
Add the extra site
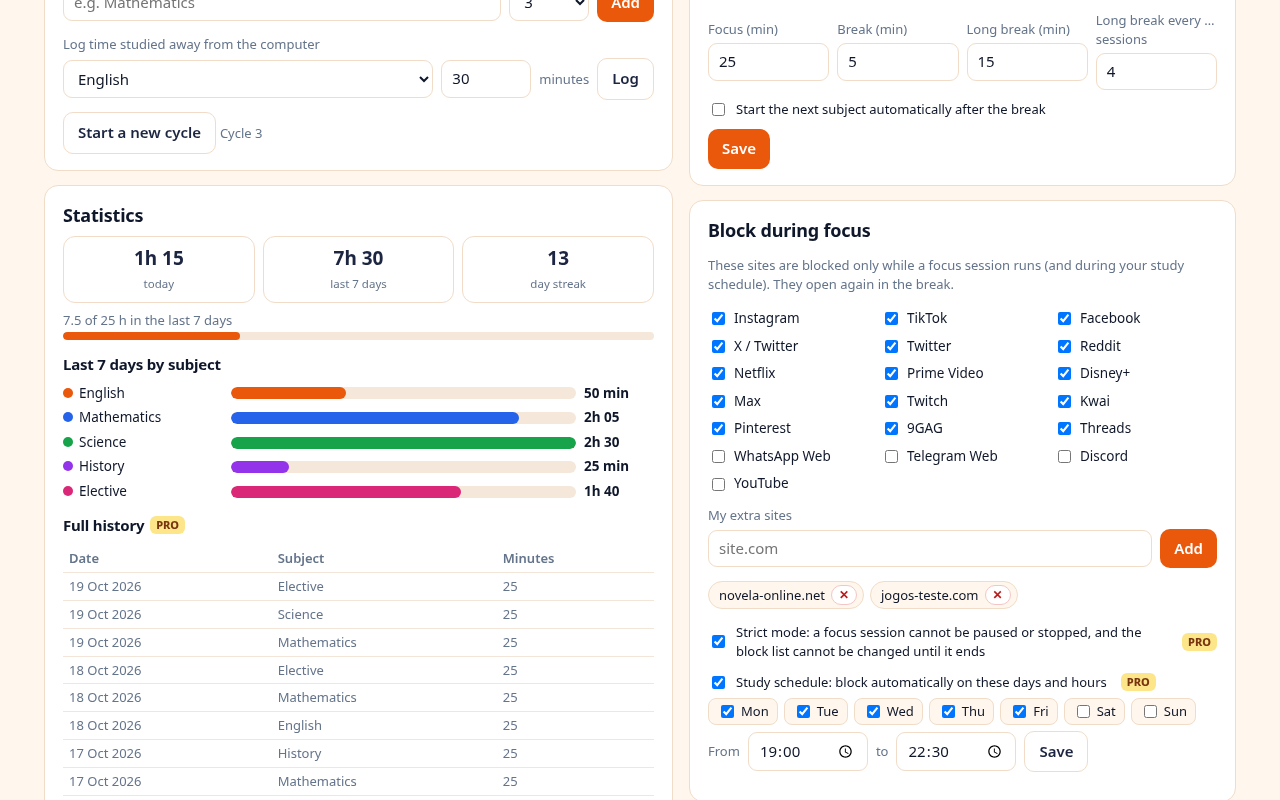(x=1188, y=549)
